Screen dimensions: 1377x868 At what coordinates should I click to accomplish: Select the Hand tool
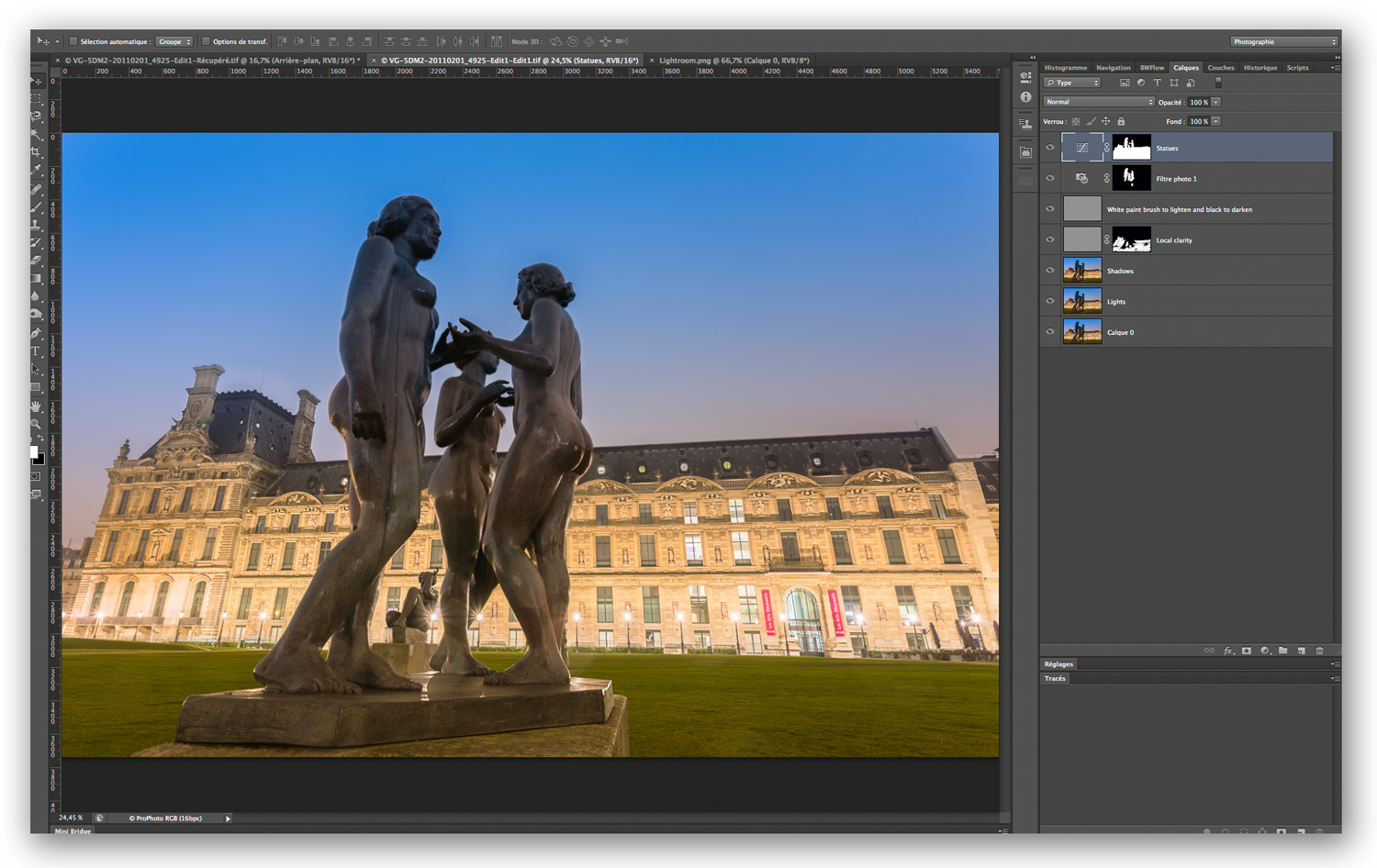pos(37,407)
